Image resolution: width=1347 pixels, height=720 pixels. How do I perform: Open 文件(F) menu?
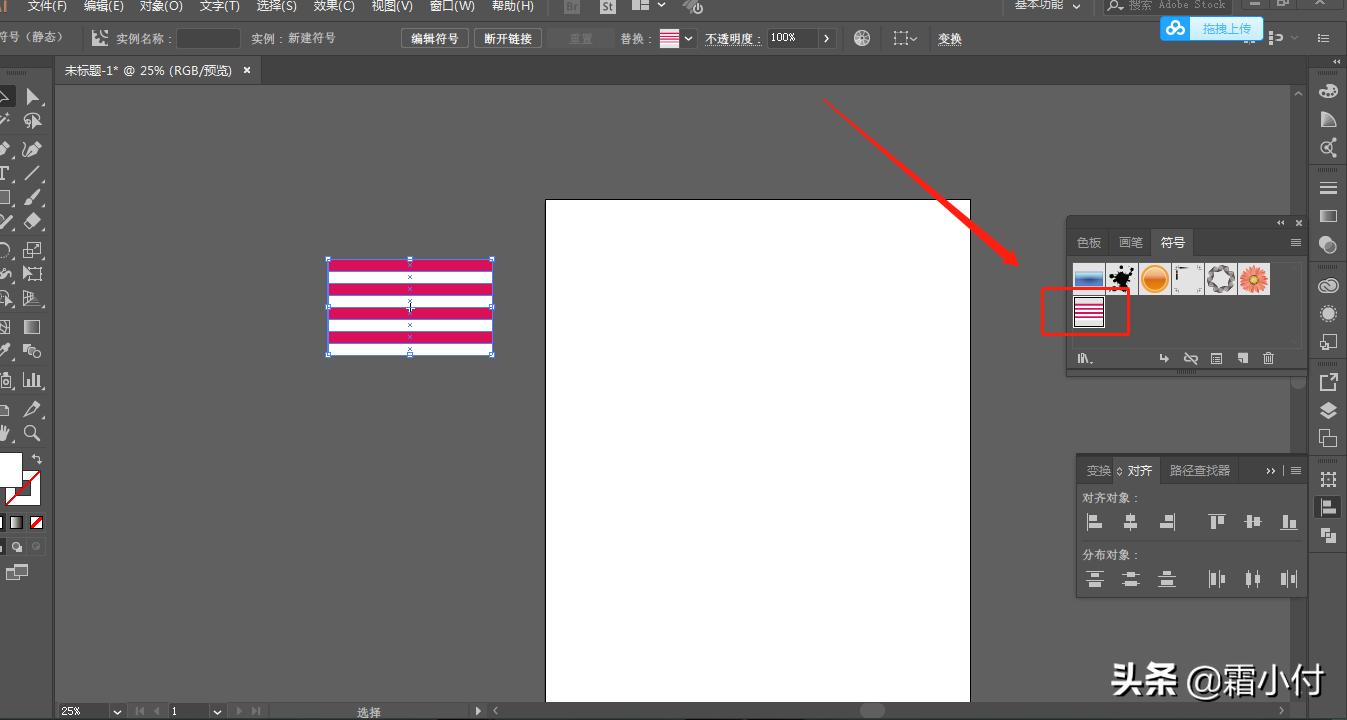pos(47,6)
